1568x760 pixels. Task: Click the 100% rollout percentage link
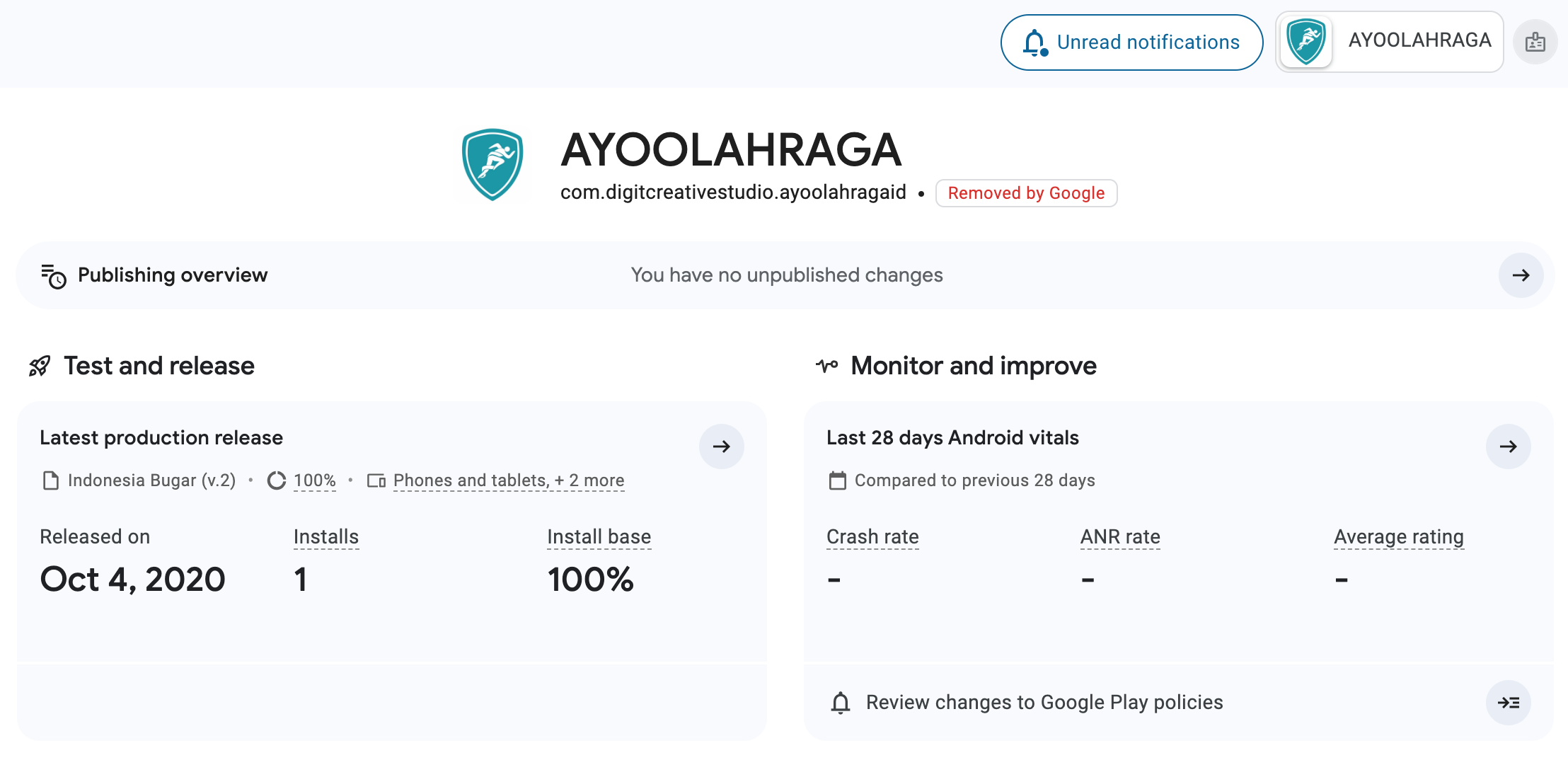(x=315, y=480)
